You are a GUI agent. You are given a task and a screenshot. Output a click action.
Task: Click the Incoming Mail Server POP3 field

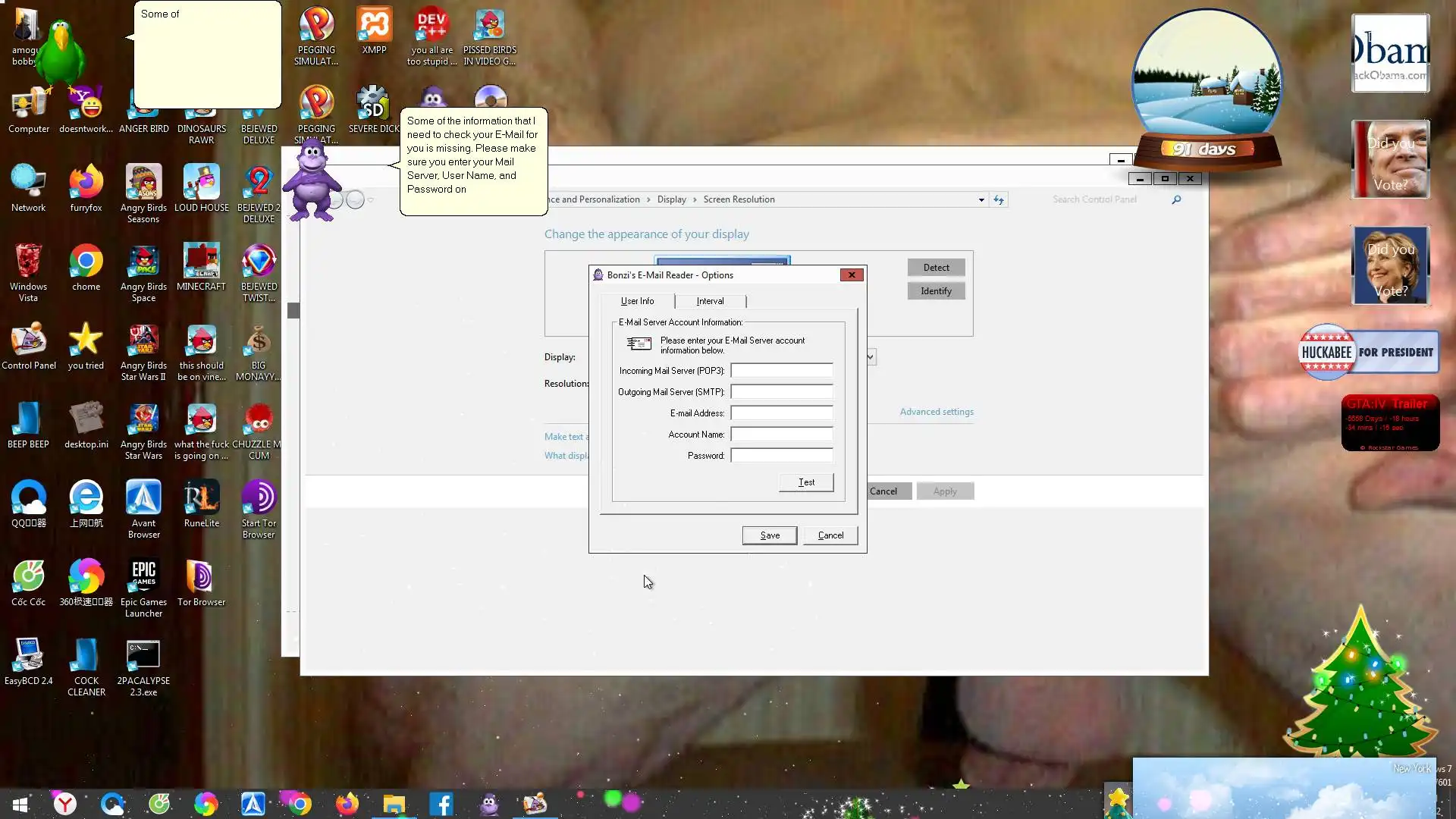[781, 371]
